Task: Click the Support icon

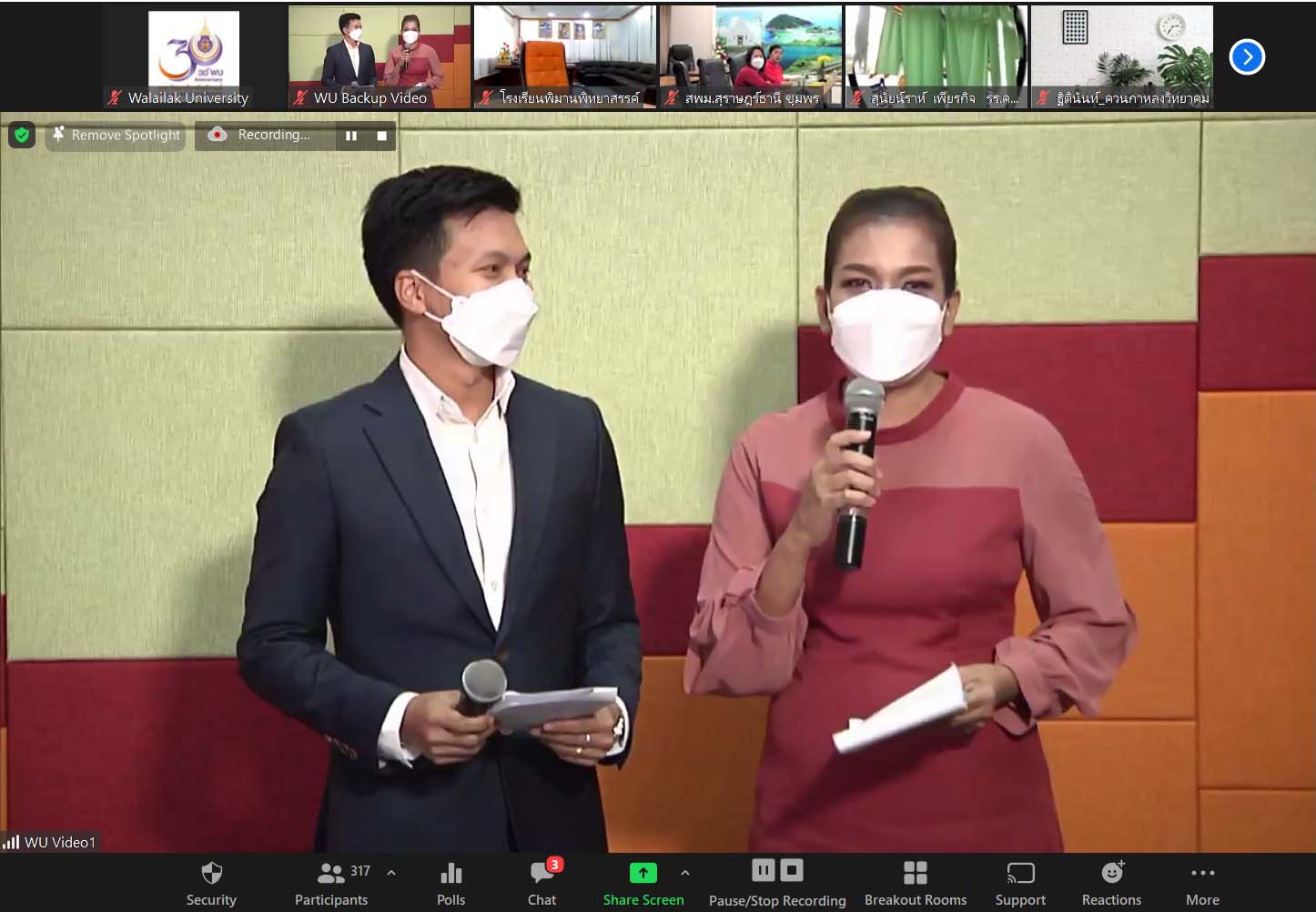Action: tap(1020, 883)
